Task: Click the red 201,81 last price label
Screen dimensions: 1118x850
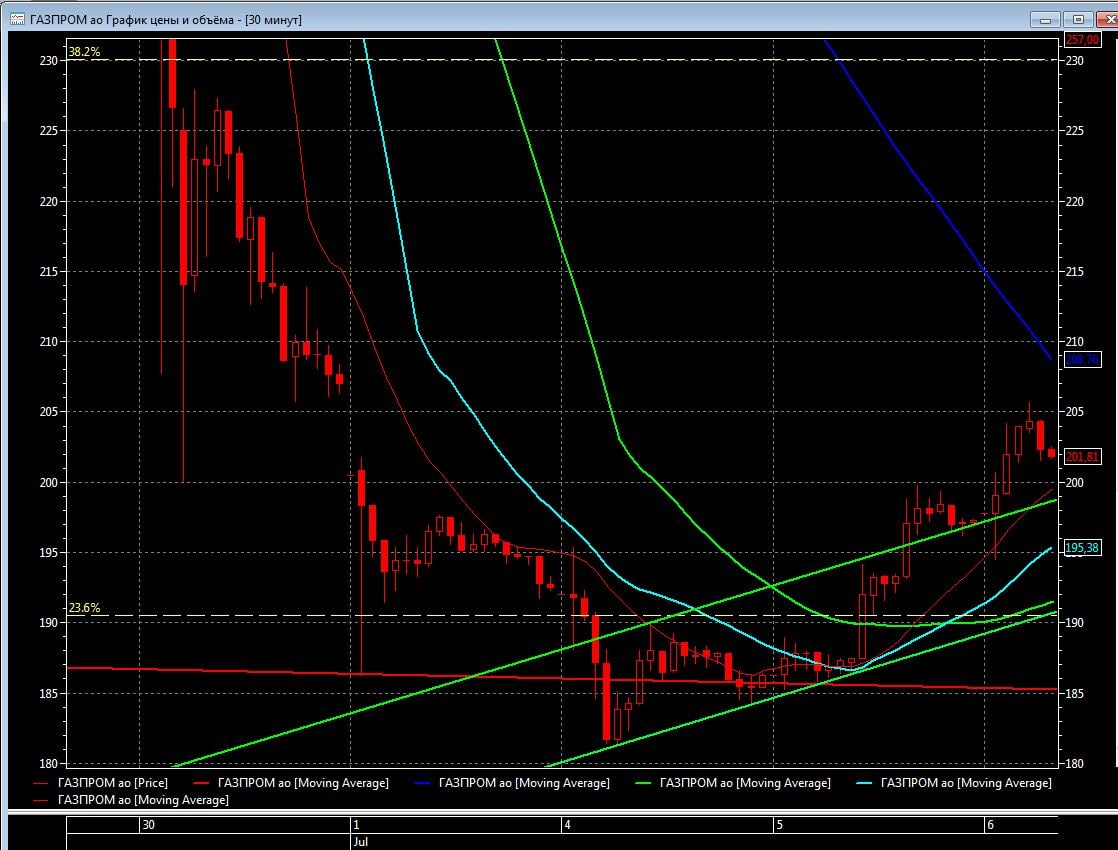Action: point(1082,457)
